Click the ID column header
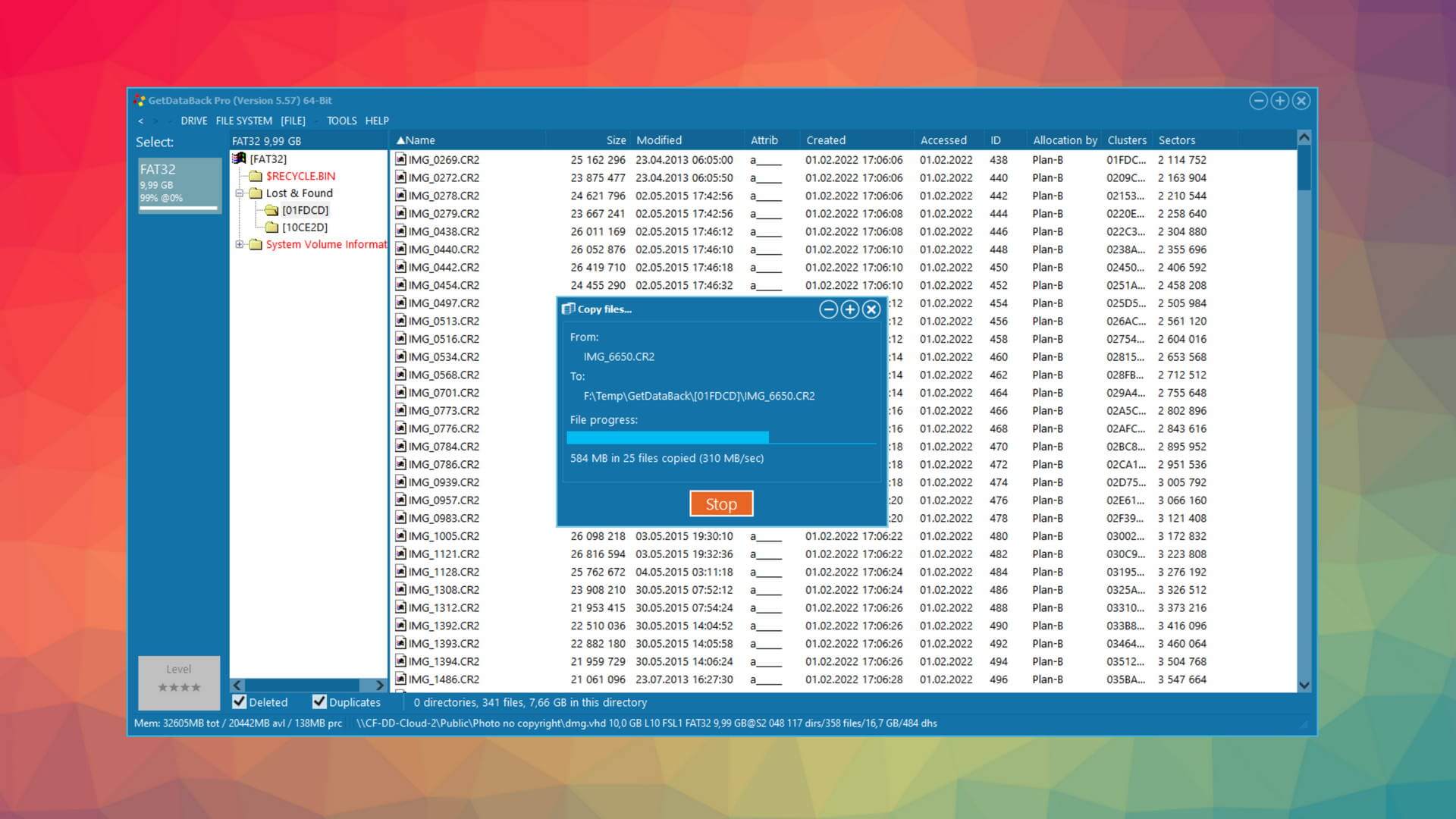 pyautogui.click(x=1006, y=140)
